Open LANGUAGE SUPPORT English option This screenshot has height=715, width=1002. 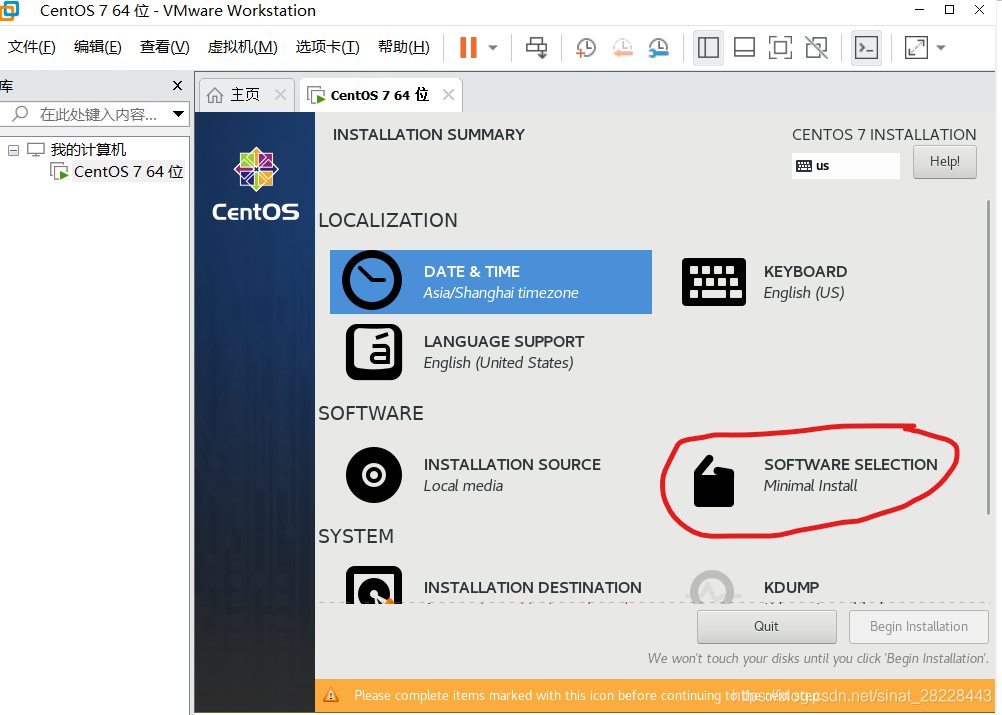point(504,352)
